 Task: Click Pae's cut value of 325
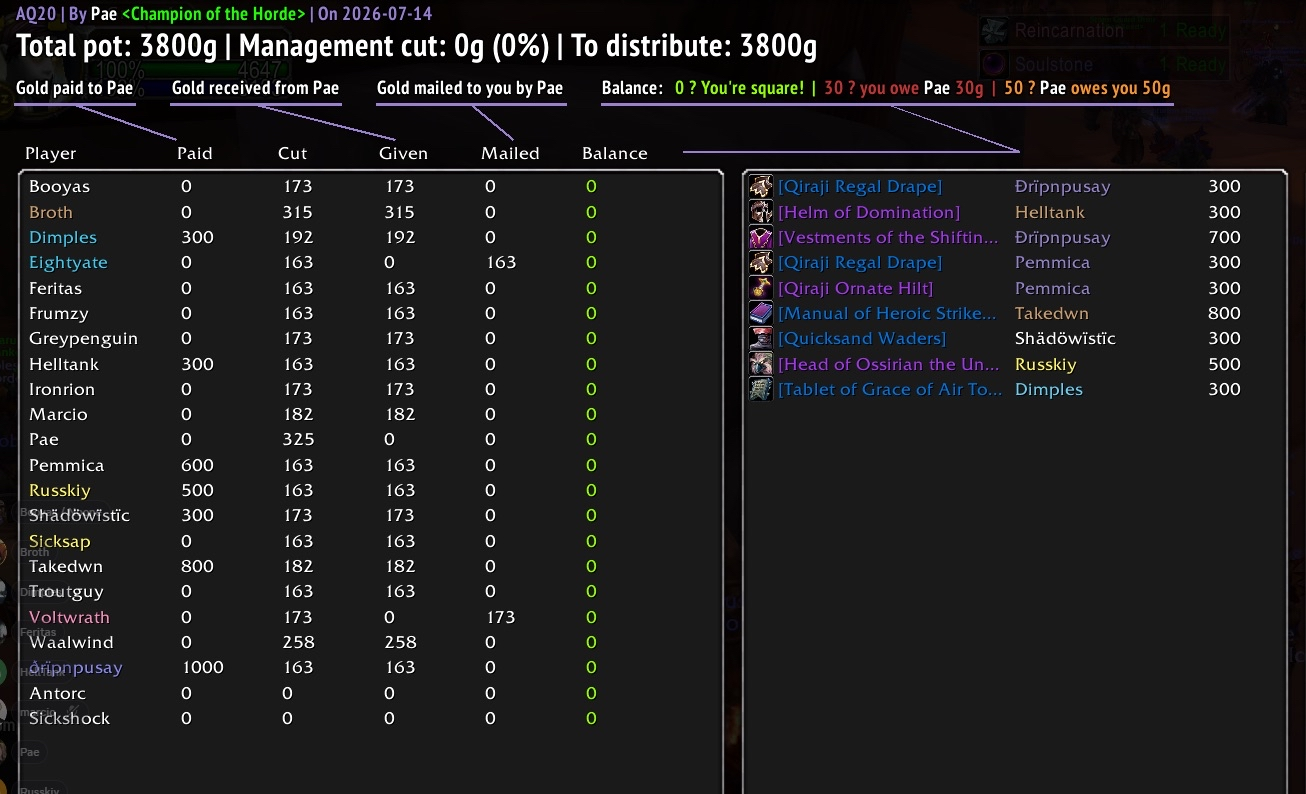298,439
